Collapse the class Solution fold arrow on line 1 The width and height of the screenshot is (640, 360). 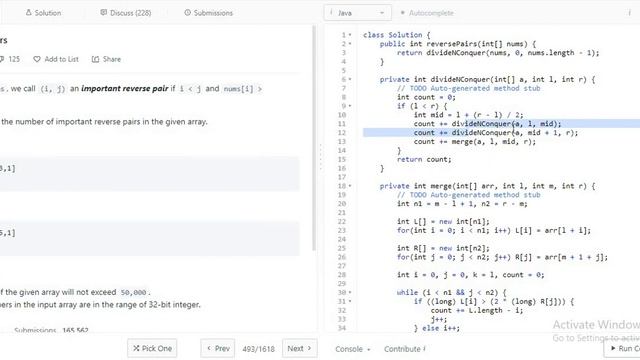(350, 35)
